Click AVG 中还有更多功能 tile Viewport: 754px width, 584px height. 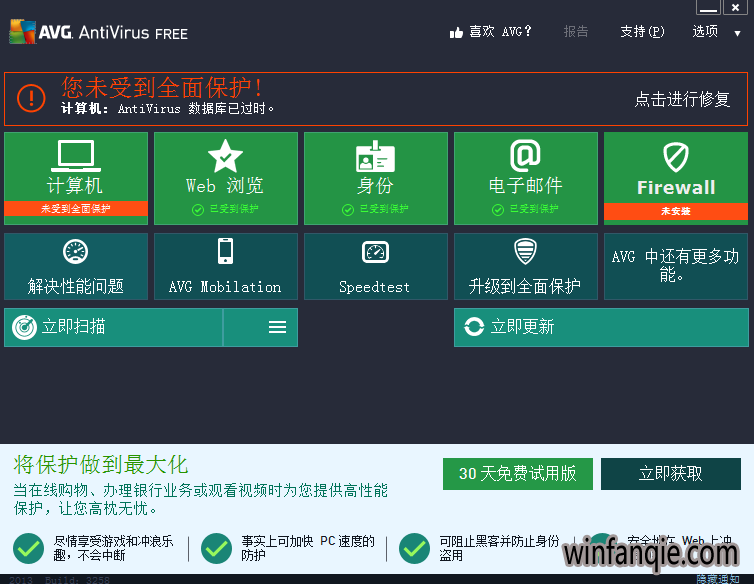tap(676, 267)
